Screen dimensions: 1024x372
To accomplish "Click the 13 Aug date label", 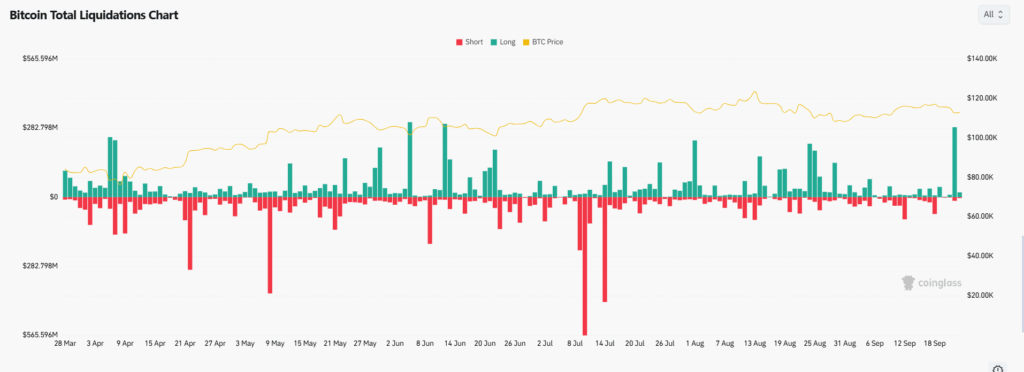I will pos(755,343).
